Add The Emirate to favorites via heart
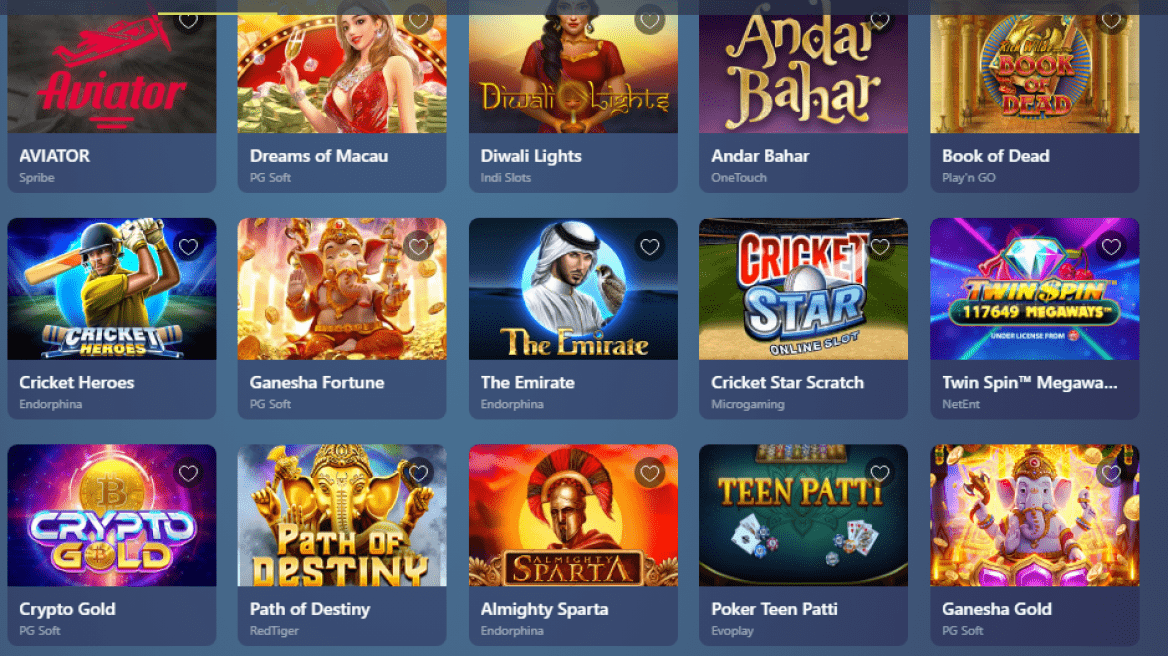 click(x=650, y=246)
